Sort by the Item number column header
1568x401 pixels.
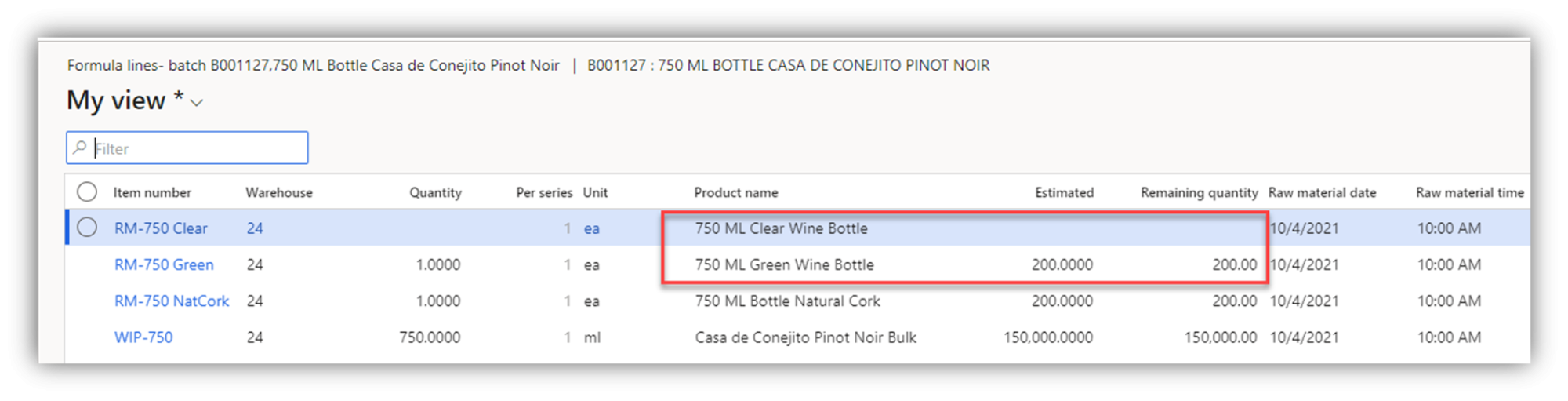(152, 192)
